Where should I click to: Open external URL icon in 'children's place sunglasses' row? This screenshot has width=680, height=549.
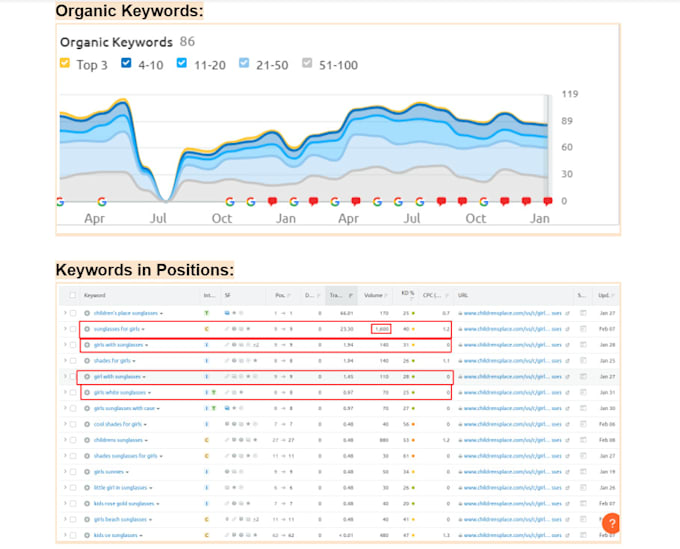(x=567, y=313)
